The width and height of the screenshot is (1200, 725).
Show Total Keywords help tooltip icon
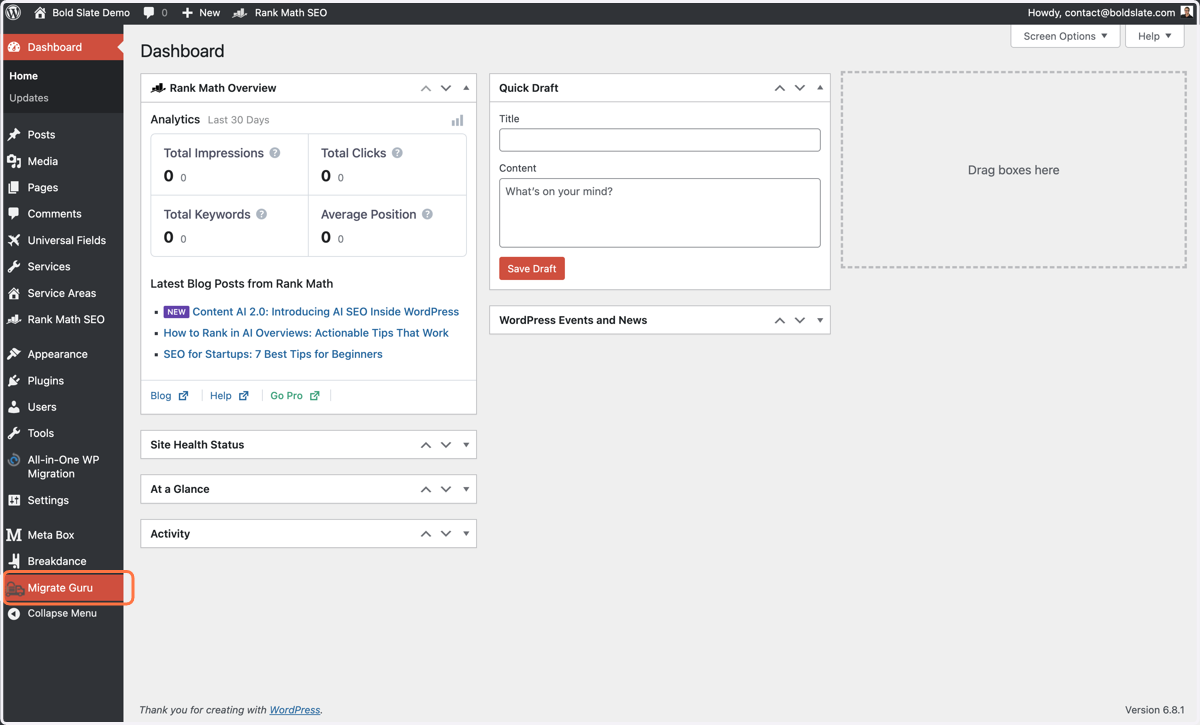[262, 214]
